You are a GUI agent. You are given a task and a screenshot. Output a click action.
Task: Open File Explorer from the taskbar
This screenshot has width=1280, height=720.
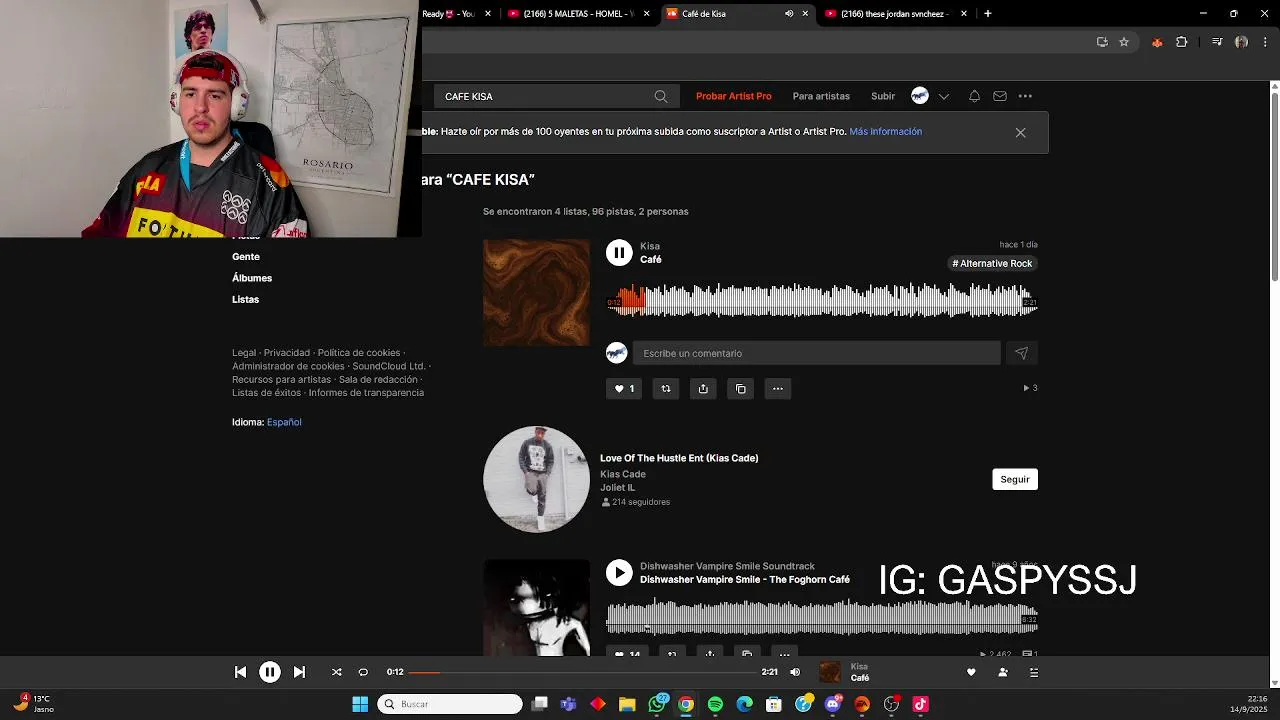click(x=627, y=704)
